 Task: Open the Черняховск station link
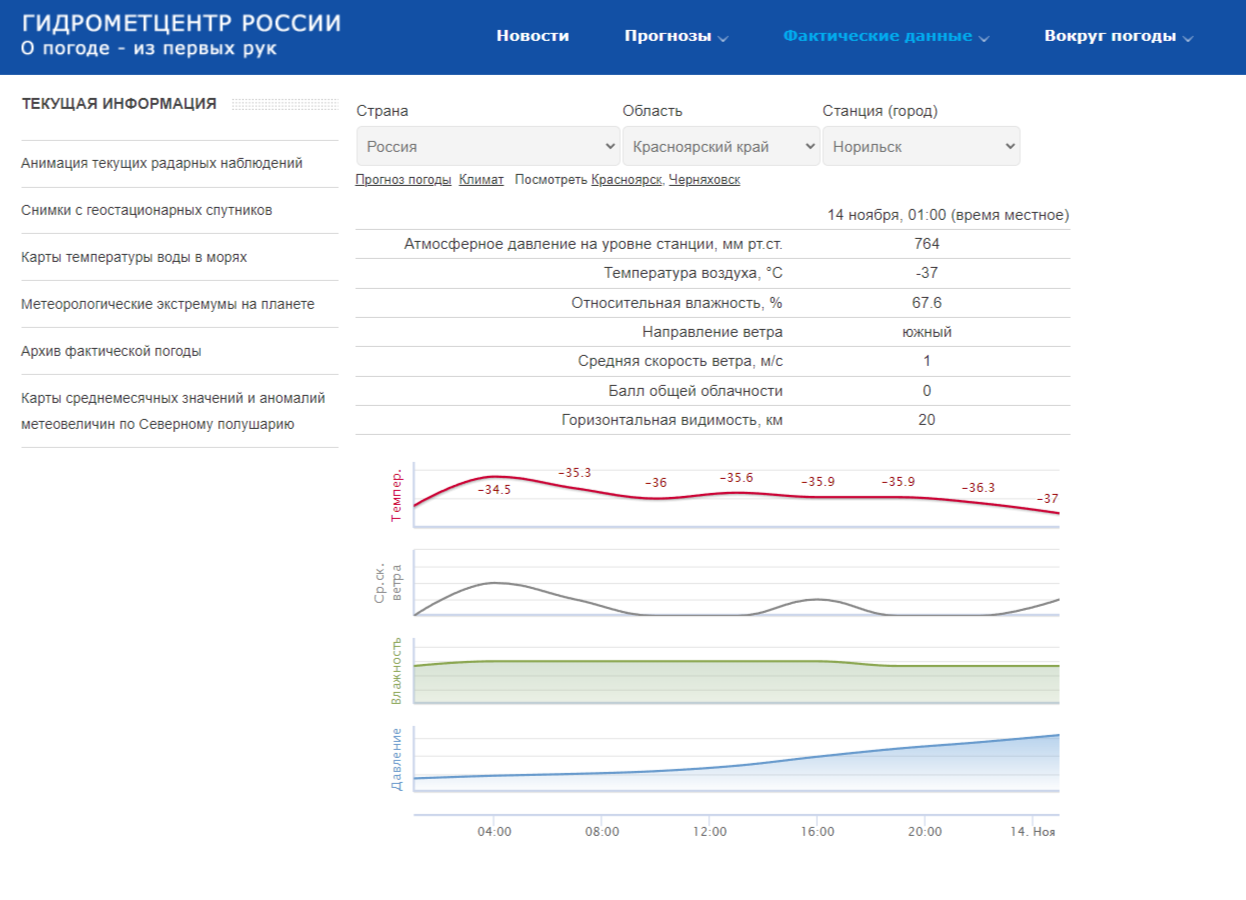pos(704,180)
